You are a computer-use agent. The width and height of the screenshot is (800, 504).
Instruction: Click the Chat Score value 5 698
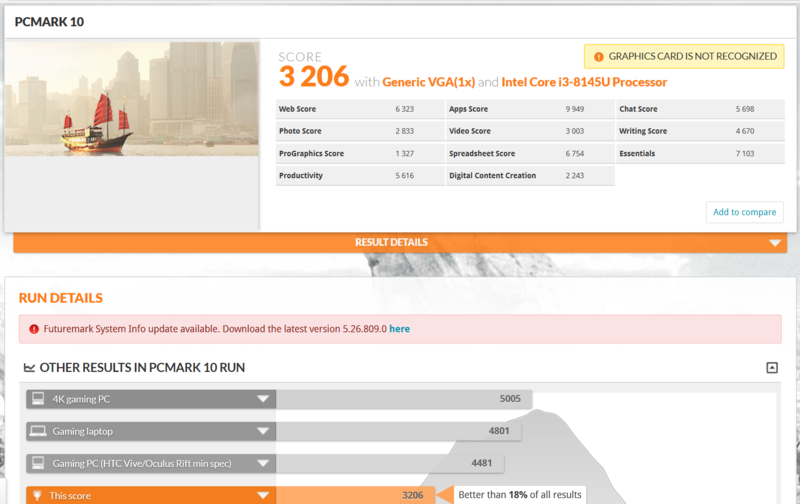pyautogui.click(x=745, y=109)
